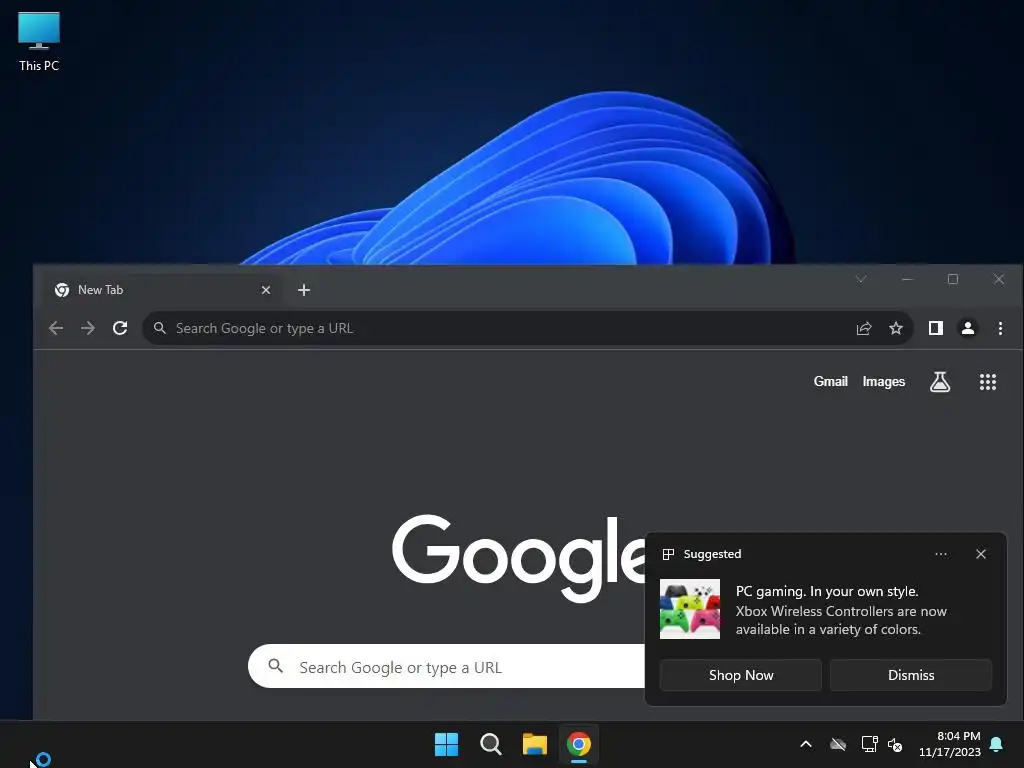The height and width of the screenshot is (768, 1024).
Task: Open Chrome profile avatar menu
Action: 968,328
